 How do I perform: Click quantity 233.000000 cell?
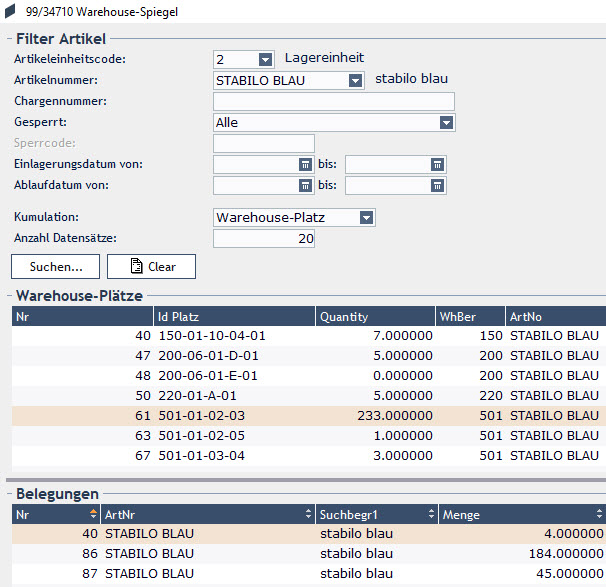pos(395,416)
